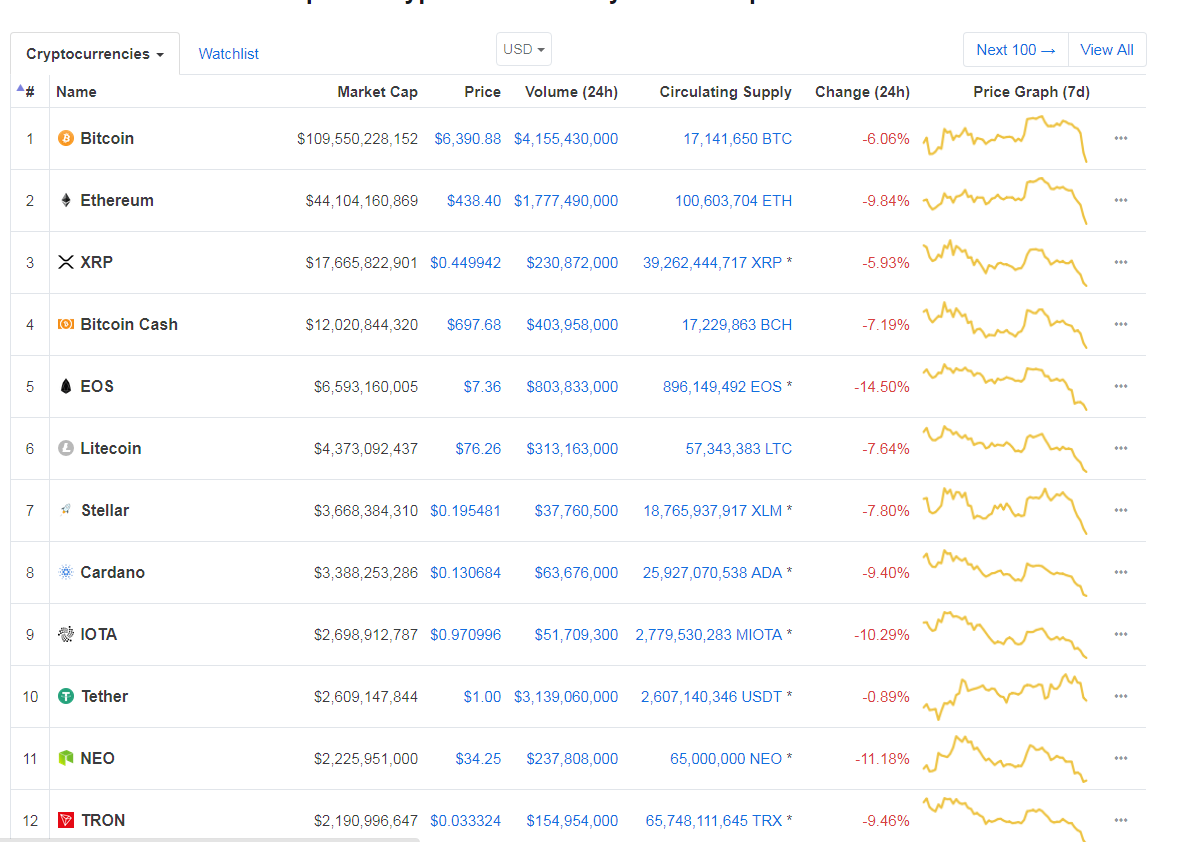Open the Ethereum name link
This screenshot has height=842, width=1199.
tap(117, 200)
